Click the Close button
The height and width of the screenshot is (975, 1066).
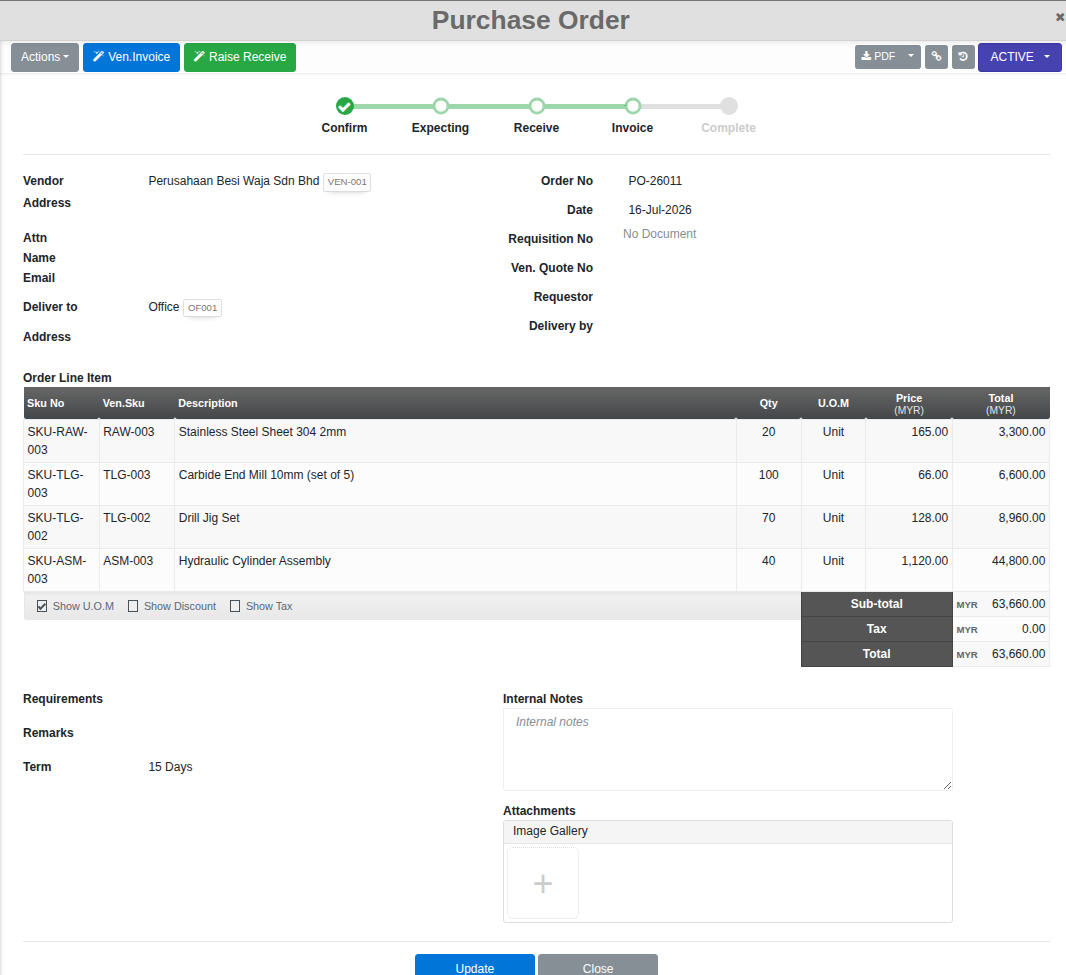click(598, 965)
